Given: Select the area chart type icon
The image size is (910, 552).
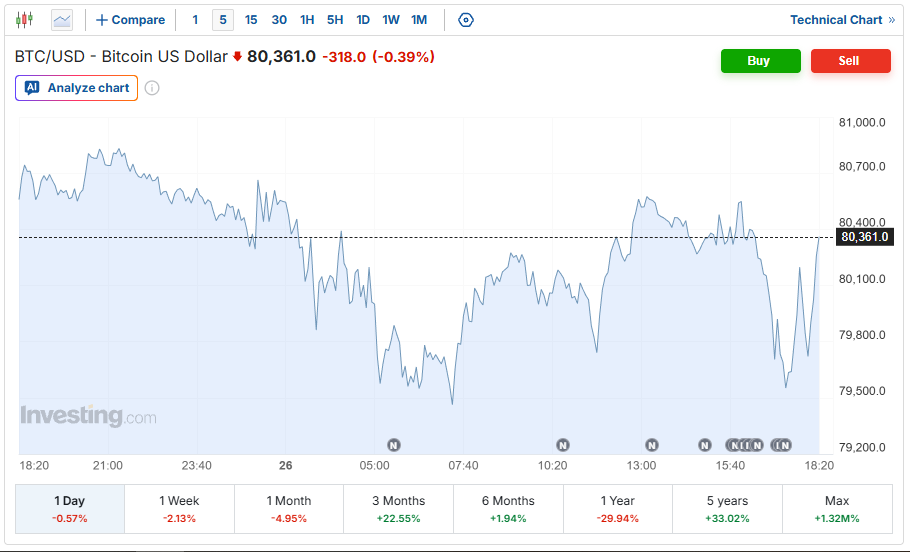Looking at the screenshot, I should pyautogui.click(x=62, y=20).
